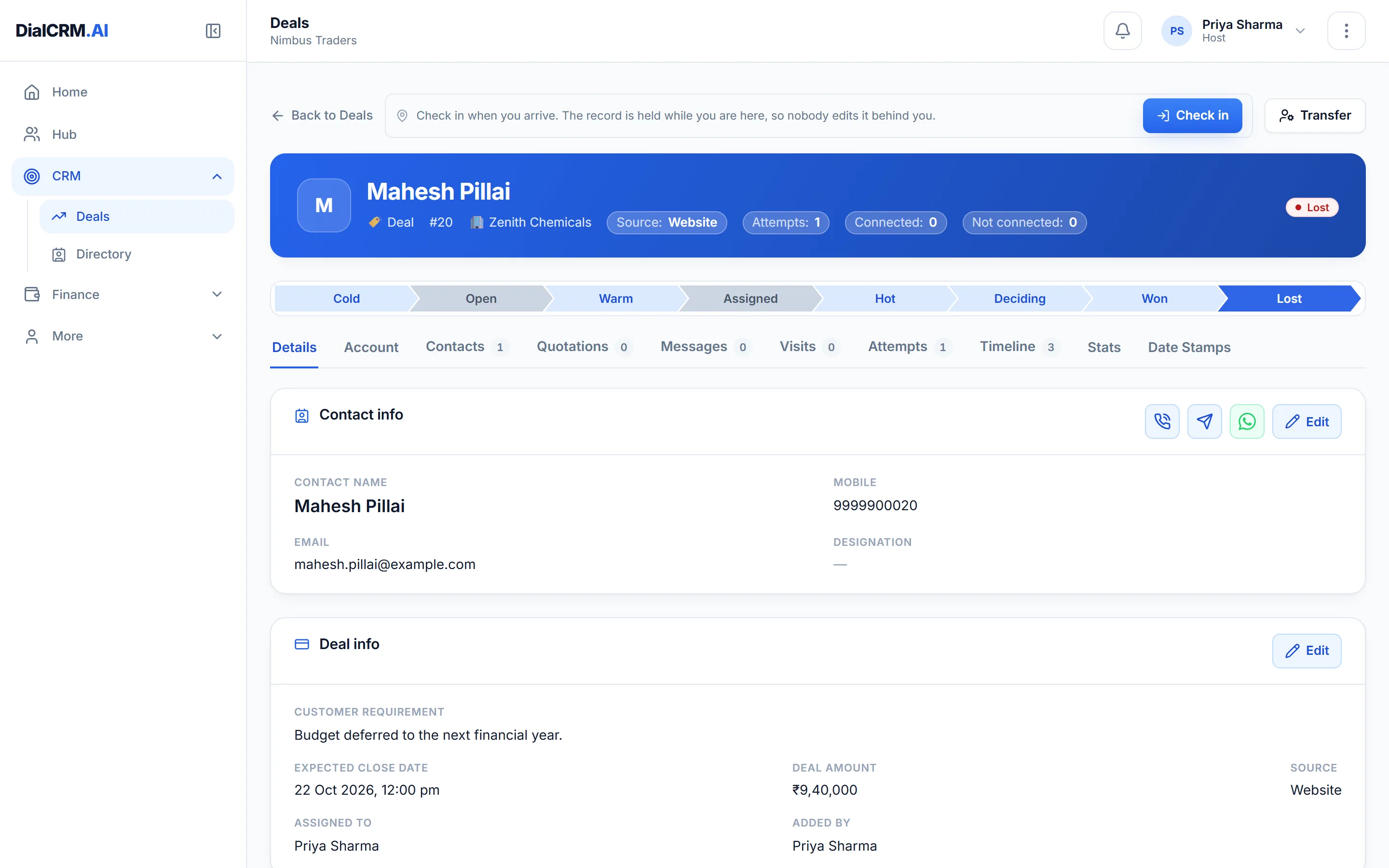Open the Messages tab
The height and width of the screenshot is (868, 1389).
(x=706, y=347)
